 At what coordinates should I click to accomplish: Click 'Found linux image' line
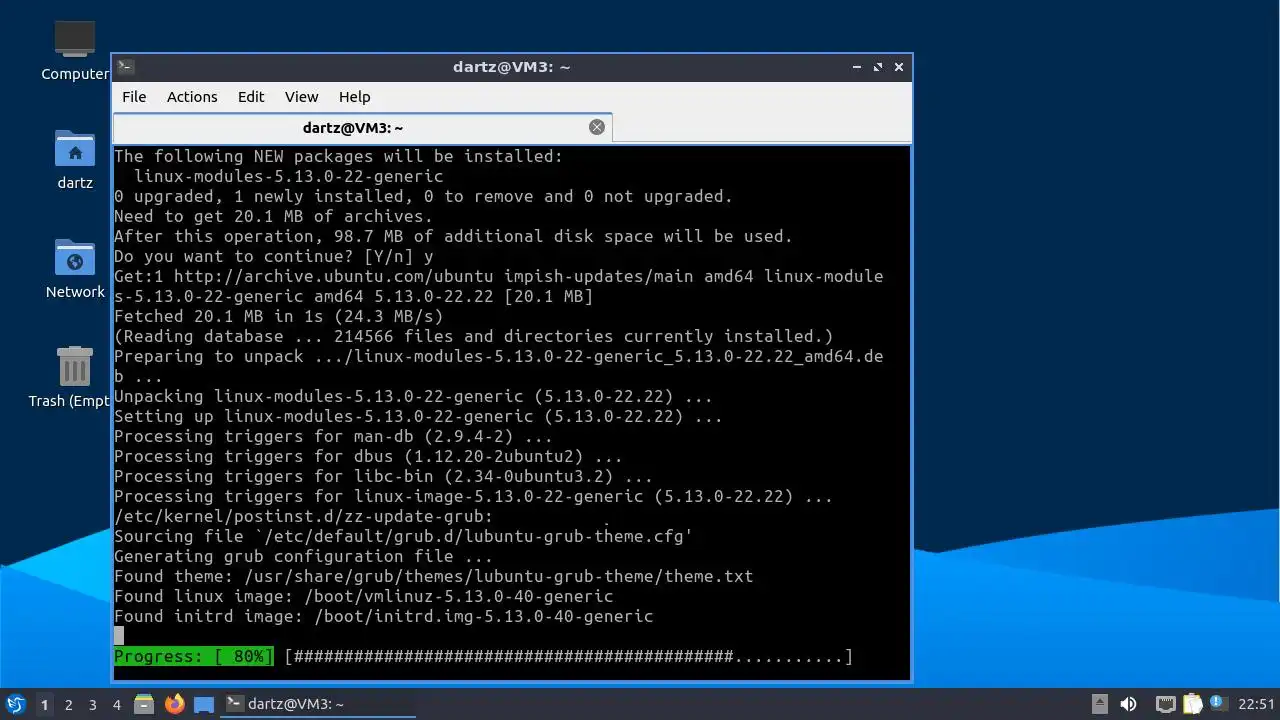tap(364, 597)
